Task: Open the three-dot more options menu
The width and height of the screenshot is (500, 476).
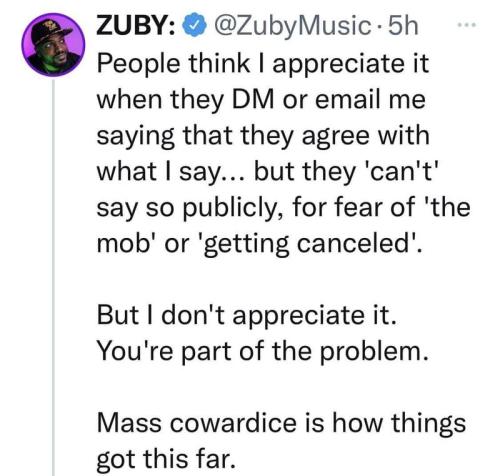Action: (x=466, y=25)
